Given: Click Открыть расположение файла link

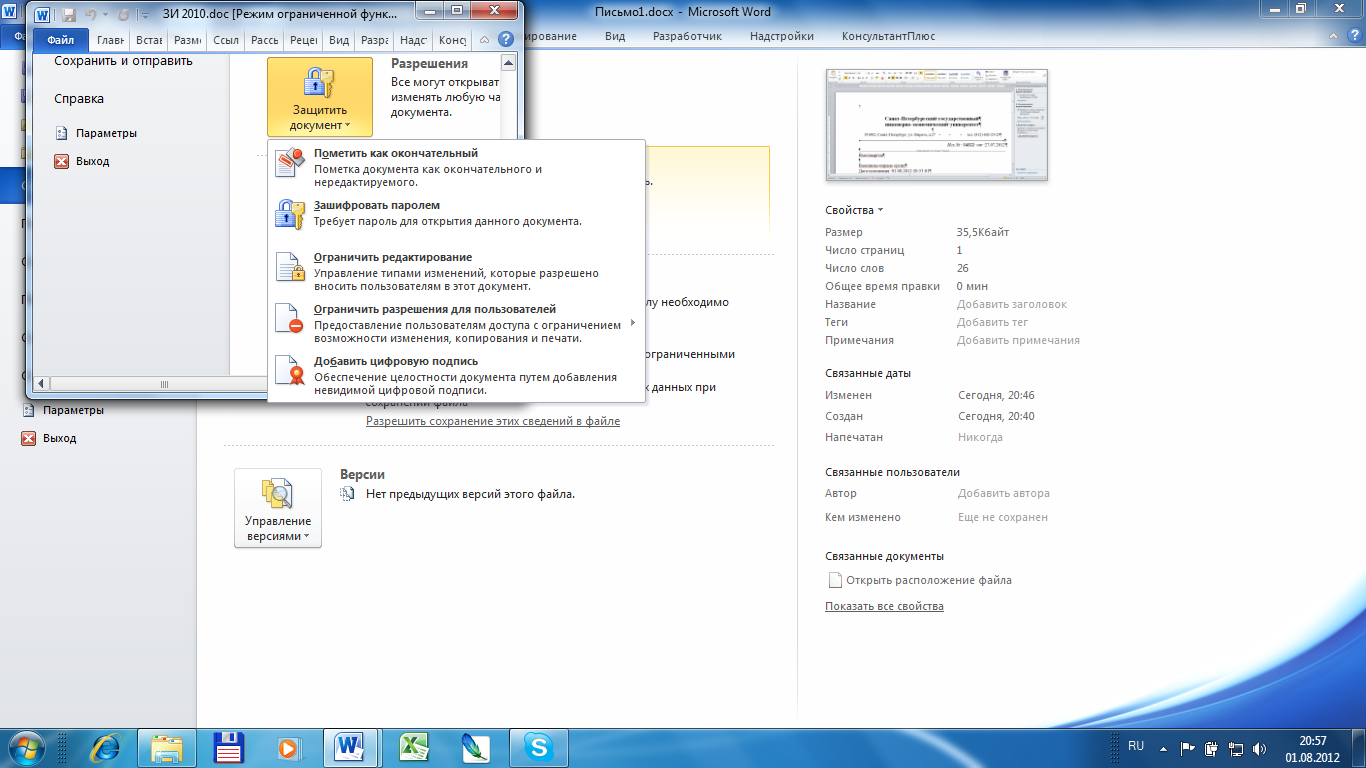Looking at the screenshot, I should tap(928, 580).
